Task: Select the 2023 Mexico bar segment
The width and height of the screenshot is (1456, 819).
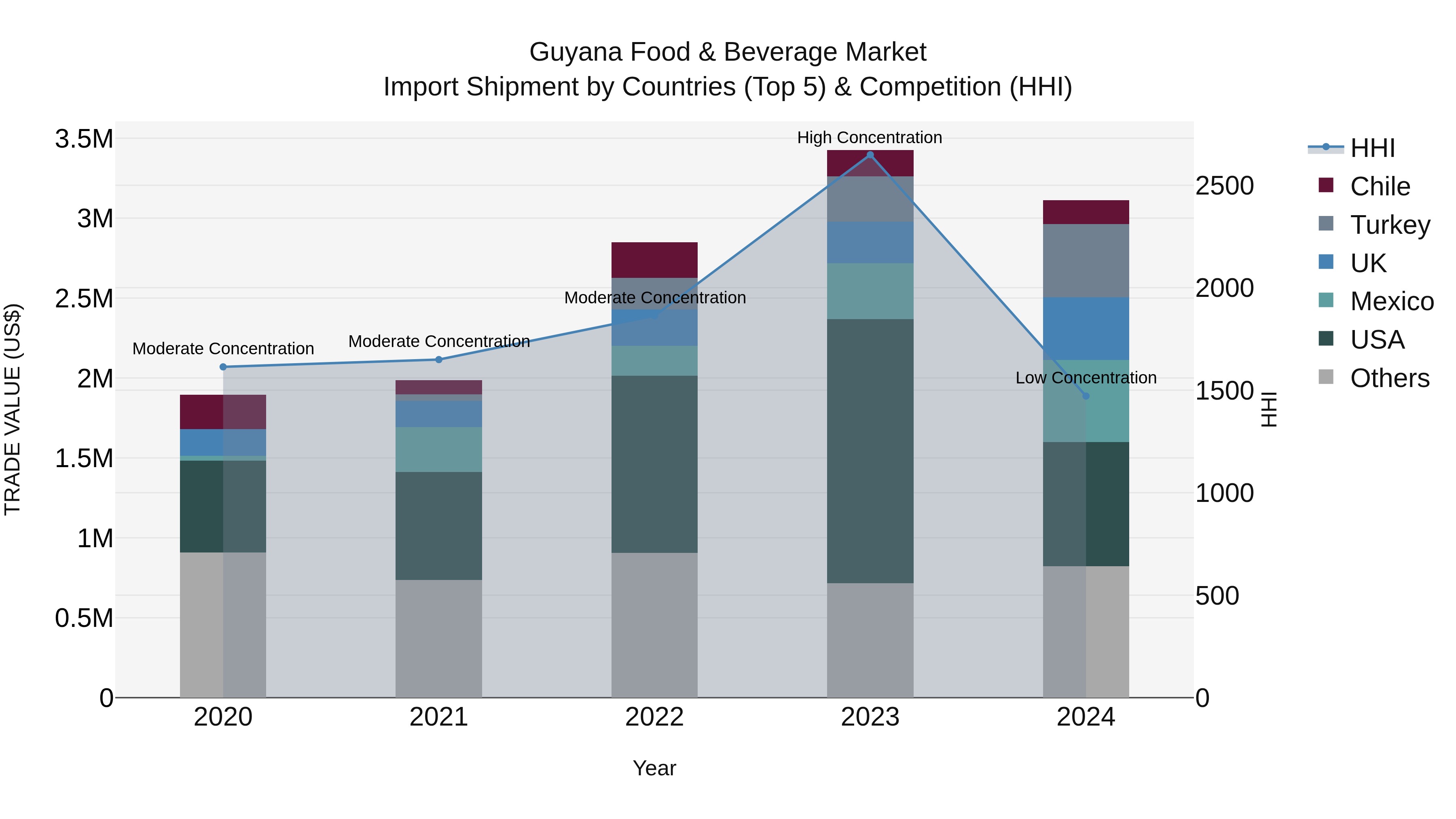Action: [870, 291]
